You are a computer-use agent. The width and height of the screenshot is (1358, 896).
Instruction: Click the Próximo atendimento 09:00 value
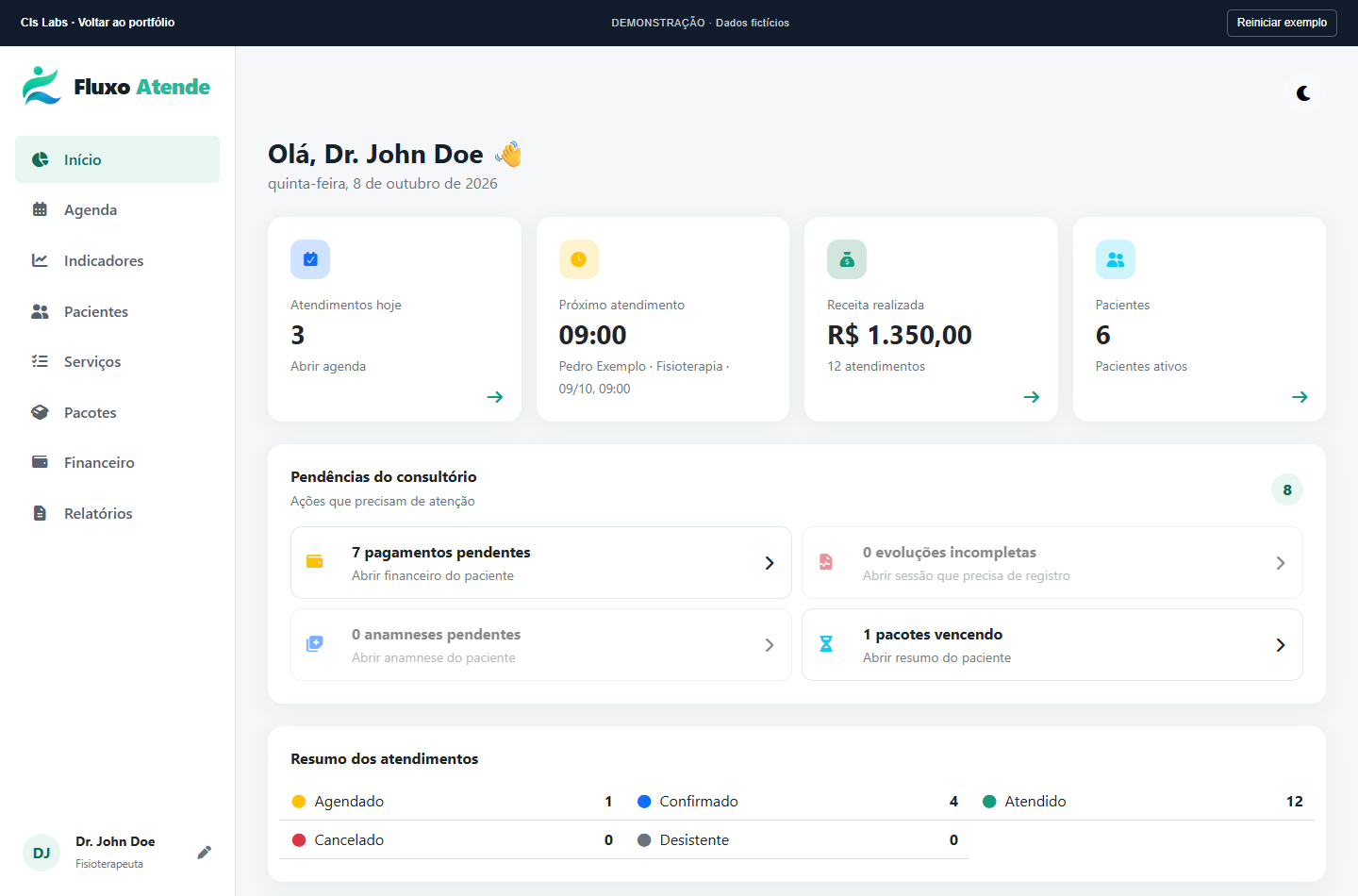pos(593,335)
